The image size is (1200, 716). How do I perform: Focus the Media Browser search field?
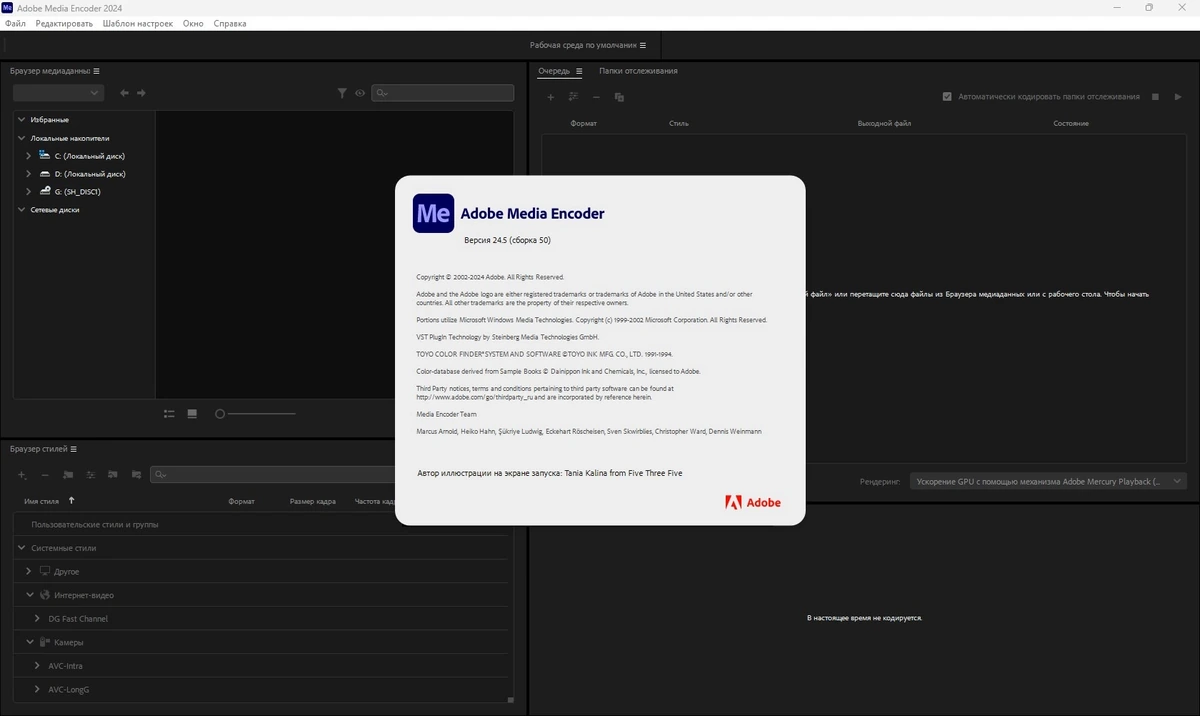[443, 93]
